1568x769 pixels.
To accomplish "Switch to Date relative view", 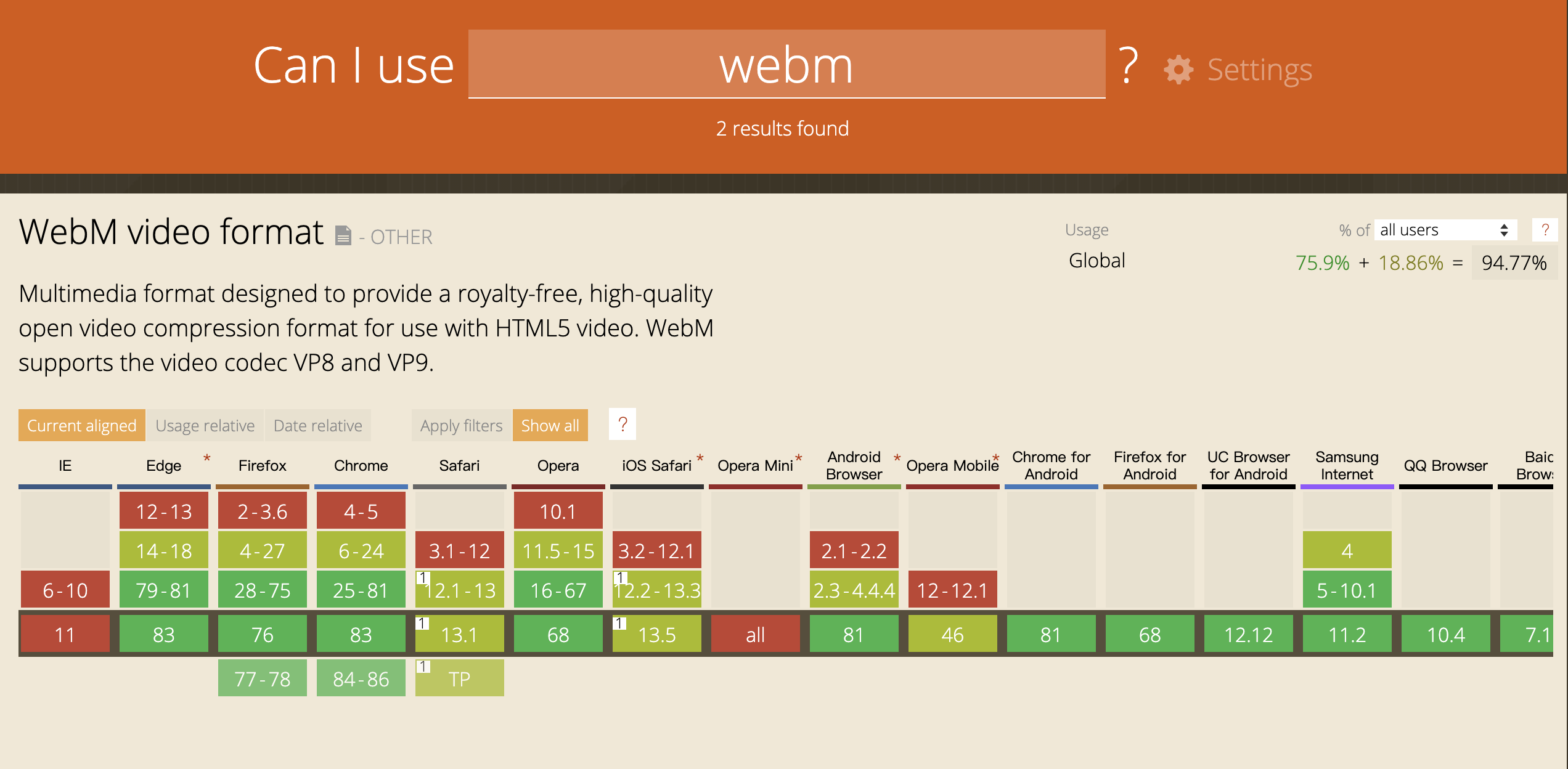I will pos(317,426).
